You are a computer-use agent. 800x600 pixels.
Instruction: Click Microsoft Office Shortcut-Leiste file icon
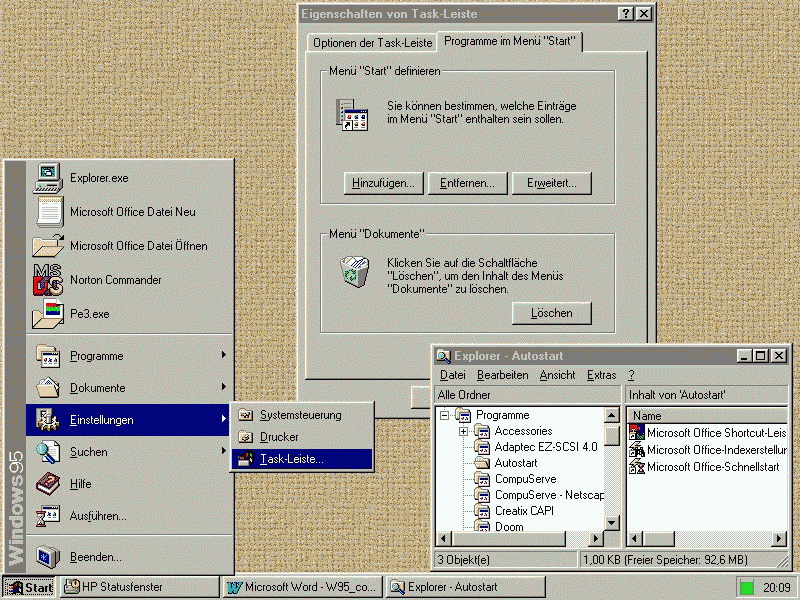click(637, 433)
